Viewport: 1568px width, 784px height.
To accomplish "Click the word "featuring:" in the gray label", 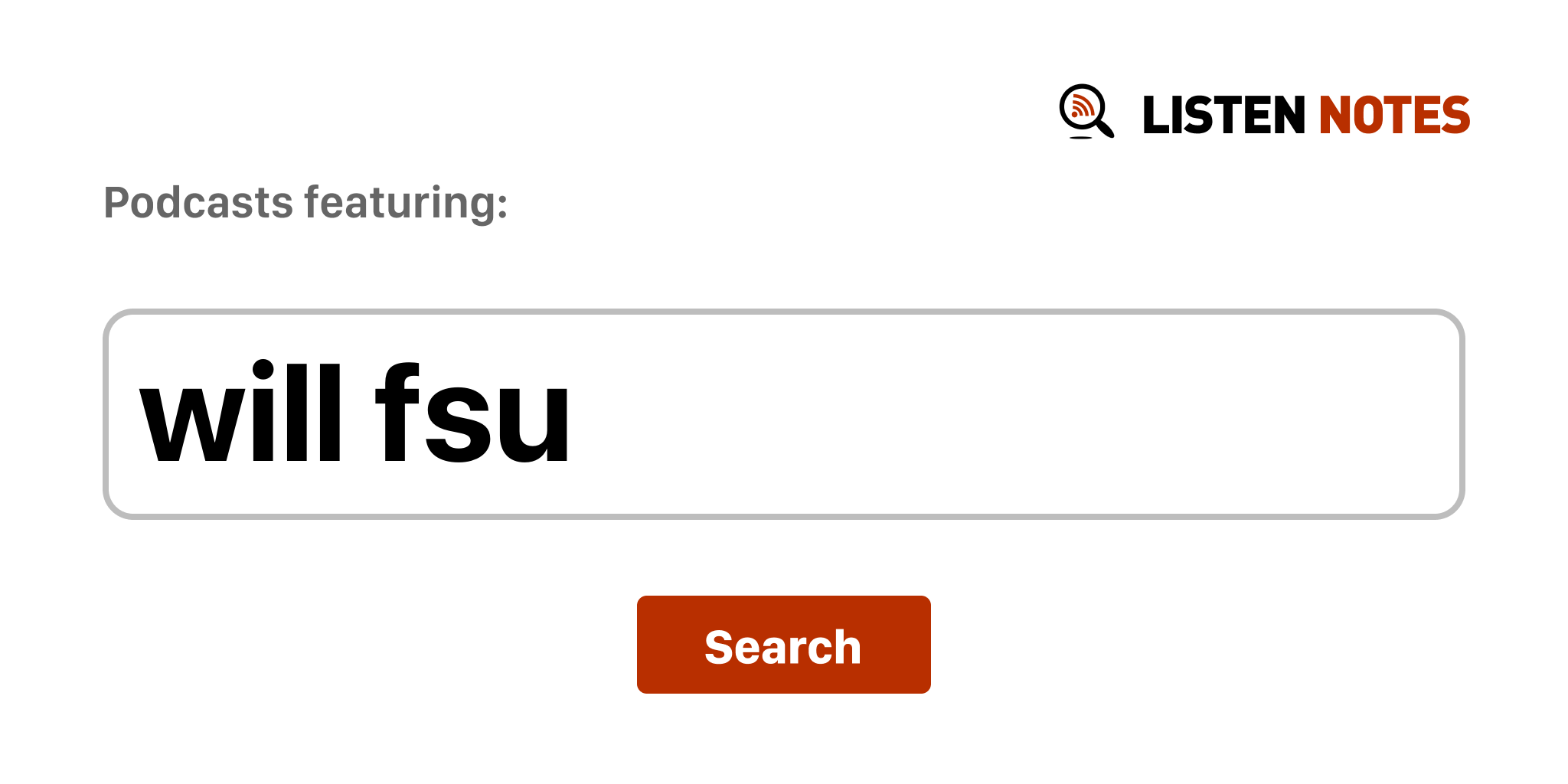I will point(406,204).
